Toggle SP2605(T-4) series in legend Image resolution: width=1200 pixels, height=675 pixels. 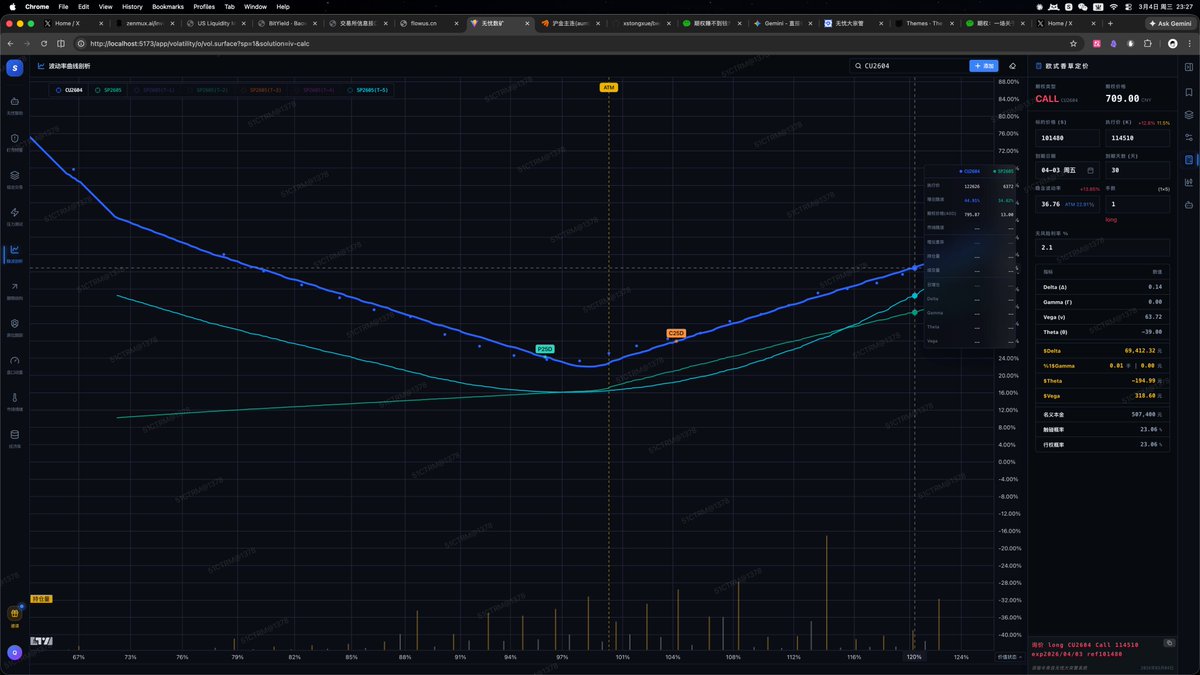pyautogui.click(x=314, y=90)
